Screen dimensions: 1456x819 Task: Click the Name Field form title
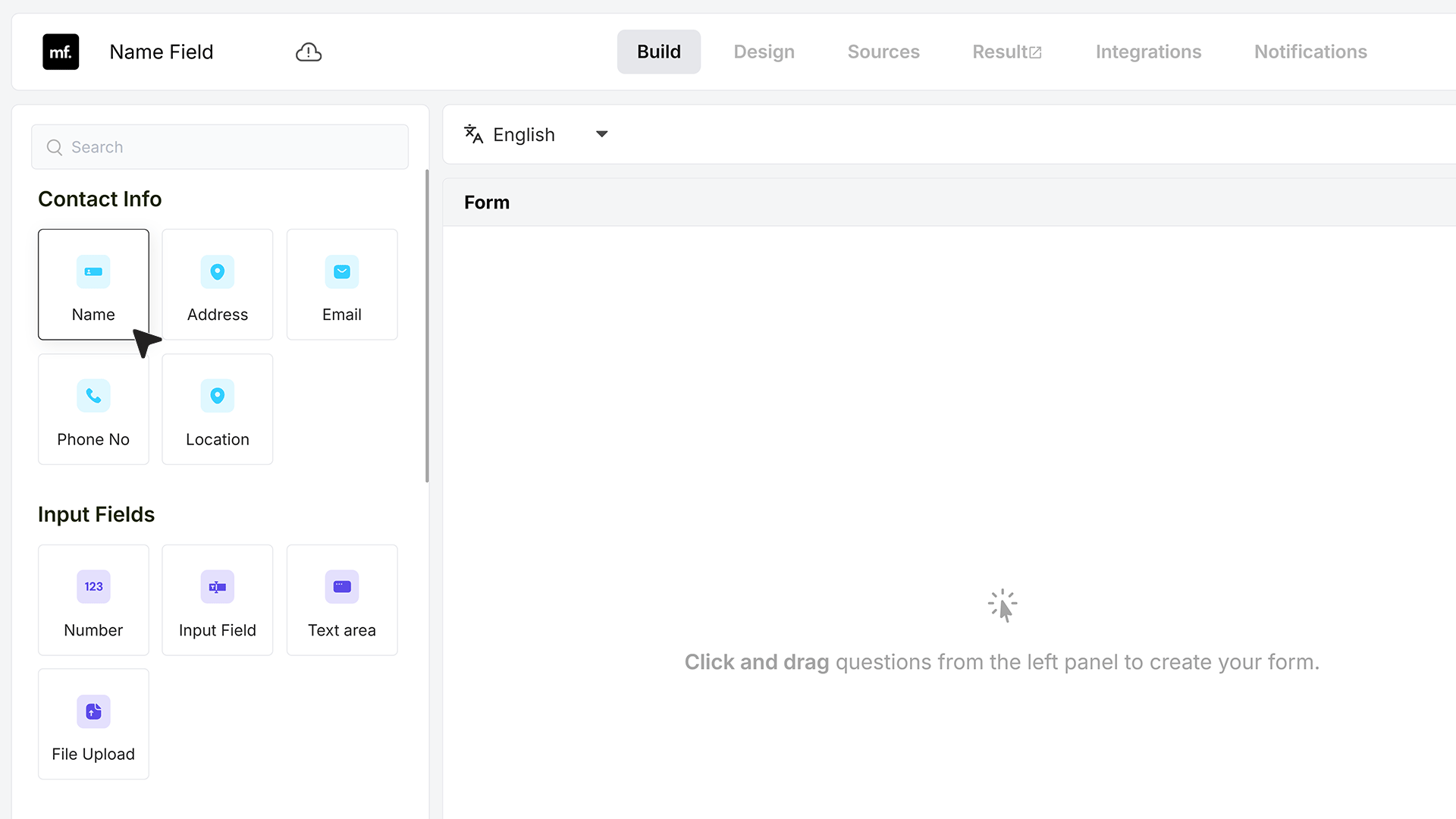tap(162, 52)
